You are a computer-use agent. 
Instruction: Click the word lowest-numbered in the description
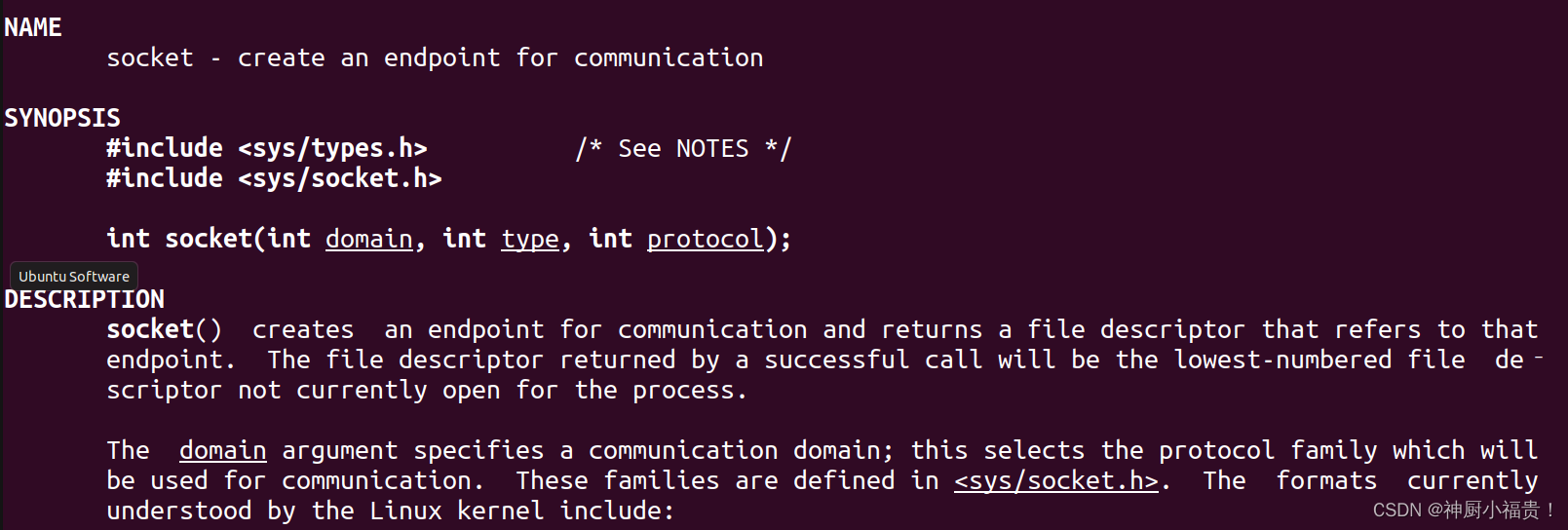1282,360
